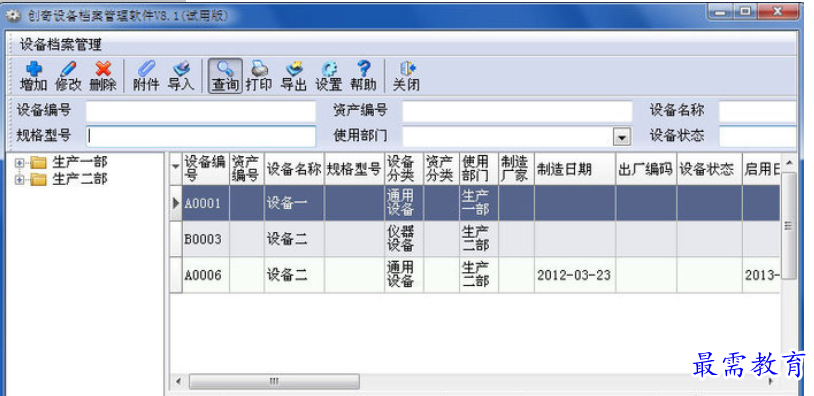814x396 pixels.
Task: Click 通用设备 cell in A0006 row
Action: click(x=404, y=275)
